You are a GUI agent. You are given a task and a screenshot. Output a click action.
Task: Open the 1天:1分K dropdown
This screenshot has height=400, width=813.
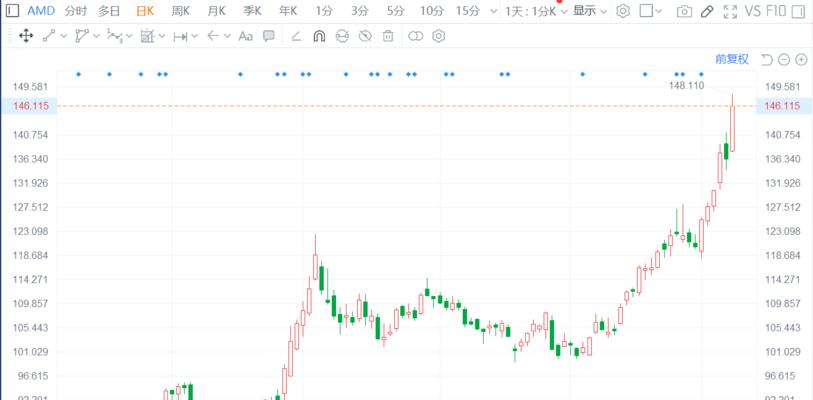pos(537,11)
